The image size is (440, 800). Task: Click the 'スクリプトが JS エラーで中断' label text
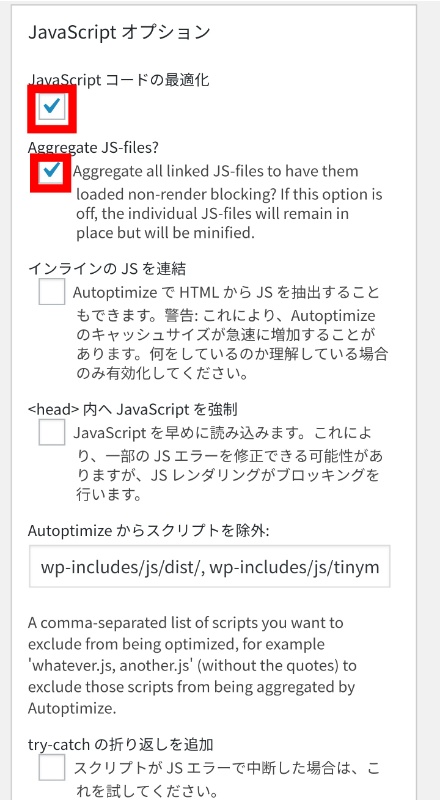pos(228,781)
